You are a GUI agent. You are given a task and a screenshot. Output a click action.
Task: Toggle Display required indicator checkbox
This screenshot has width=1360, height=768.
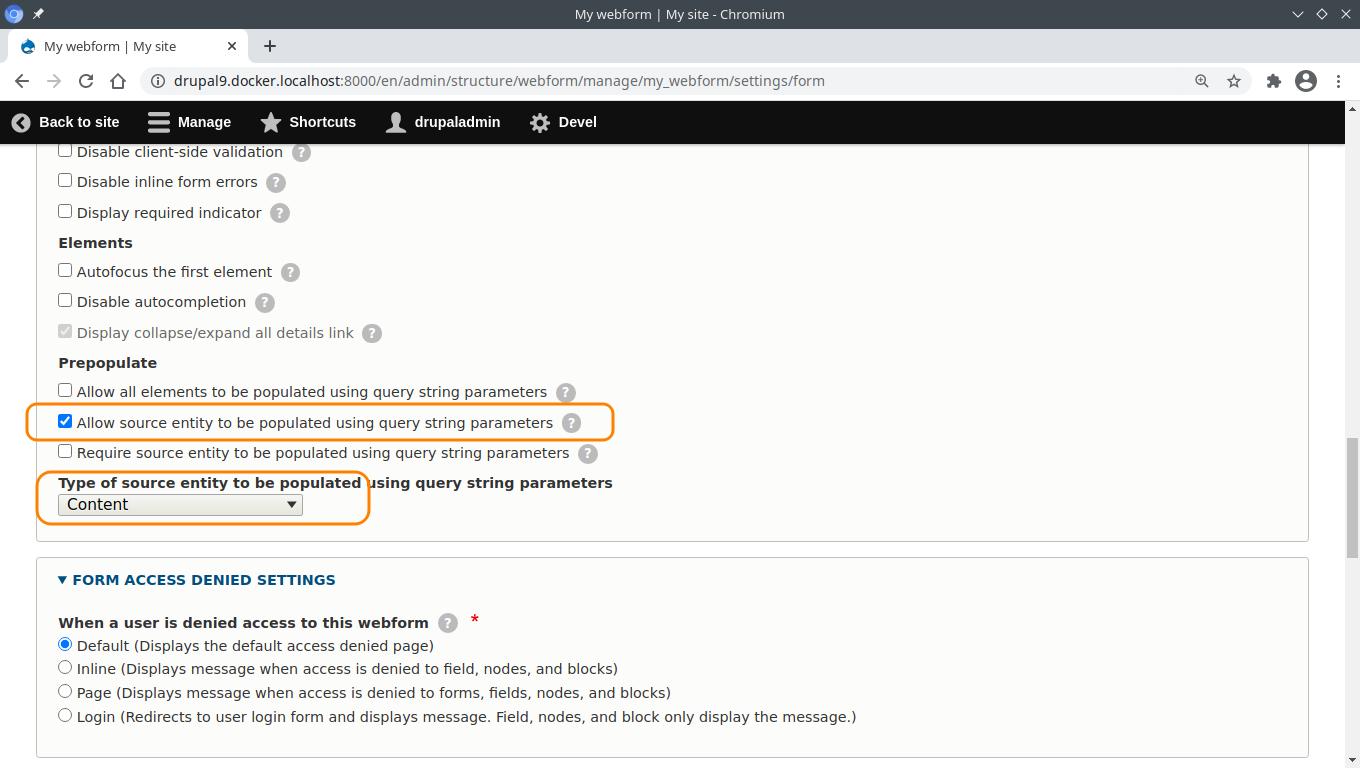tap(65, 211)
